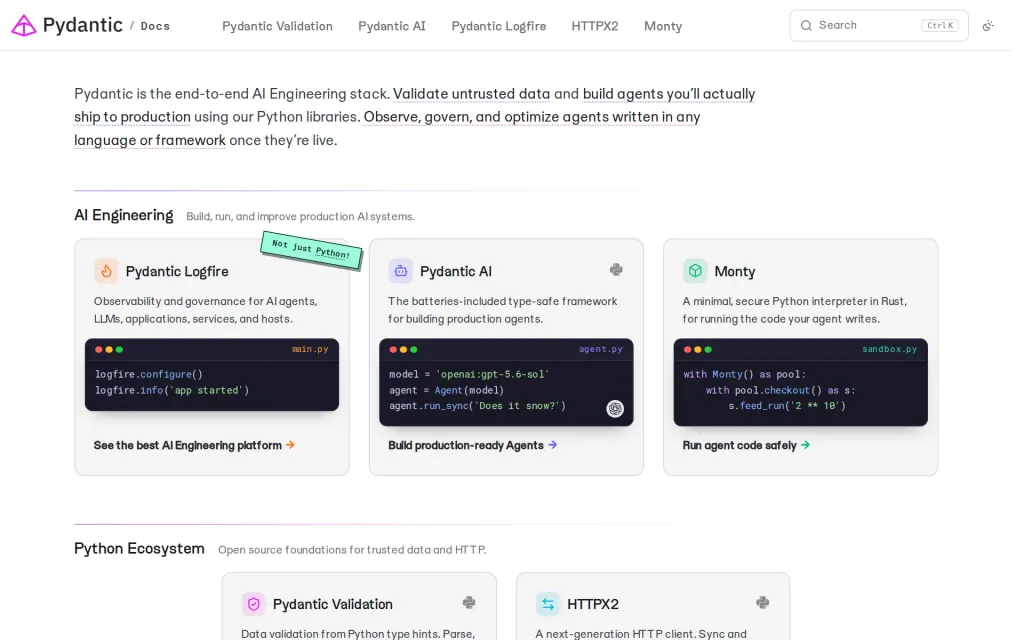
Task: Click the Ctrl K shortcut badge
Action: click(940, 25)
